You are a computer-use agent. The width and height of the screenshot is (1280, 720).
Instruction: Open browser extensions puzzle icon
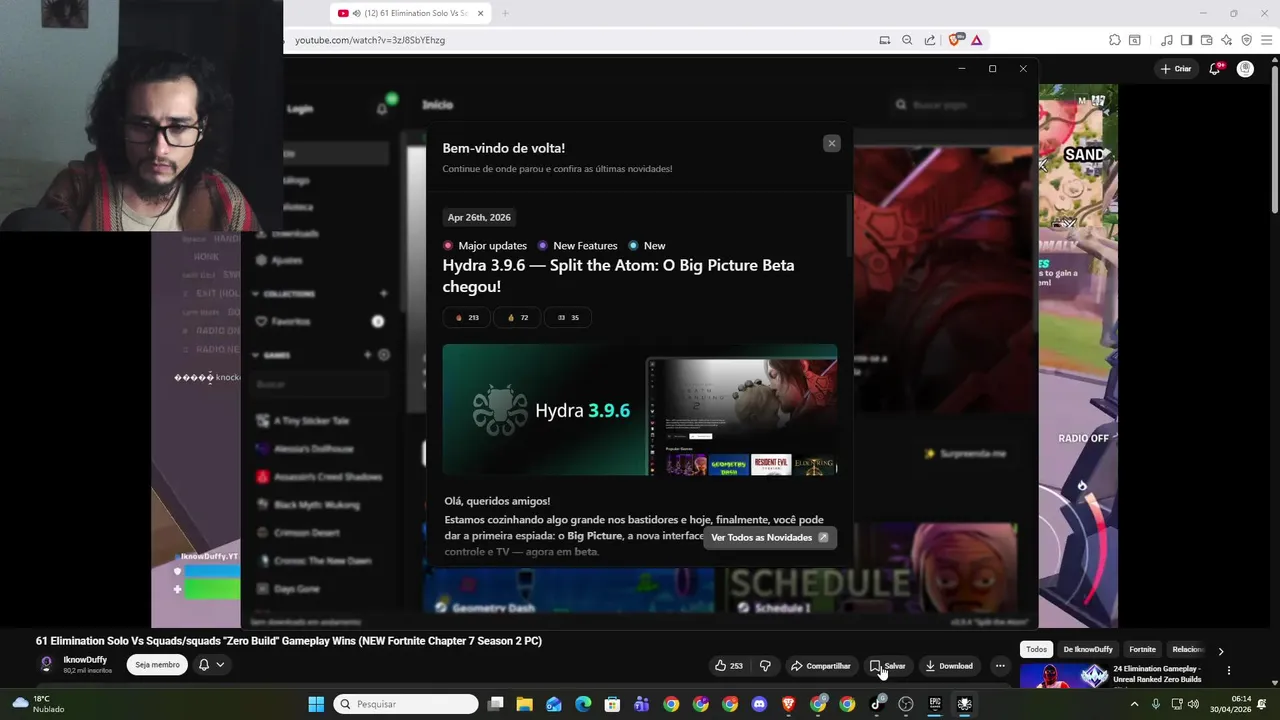1115,40
